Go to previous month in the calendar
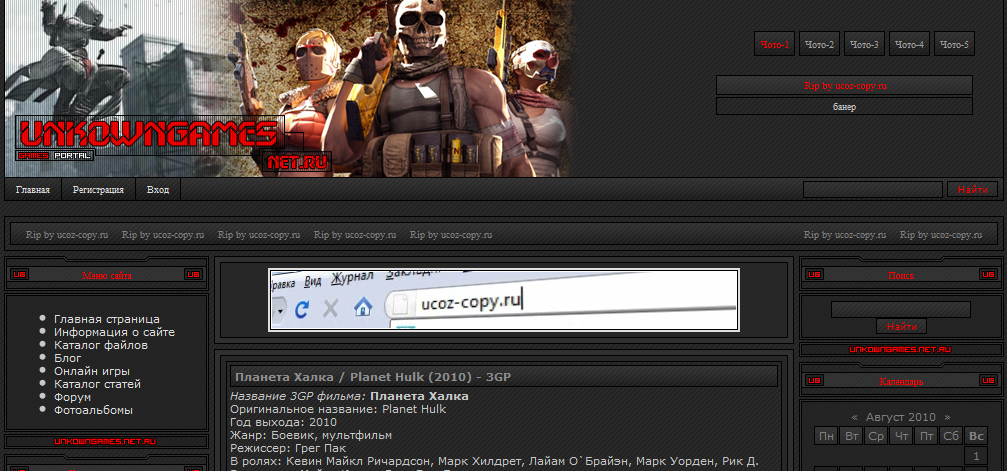Viewport: 1007px width, 471px height. (x=854, y=417)
